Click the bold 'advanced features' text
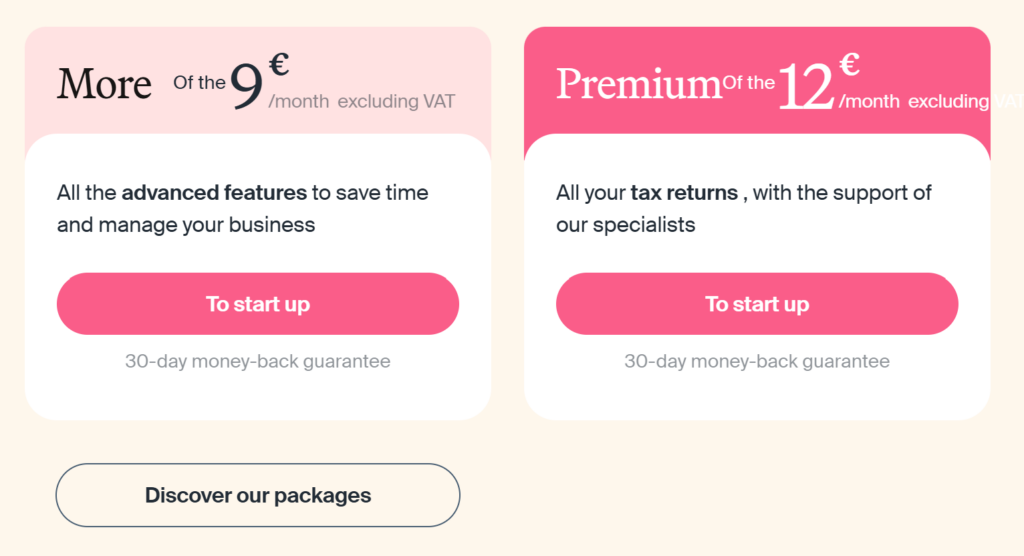 pos(214,192)
